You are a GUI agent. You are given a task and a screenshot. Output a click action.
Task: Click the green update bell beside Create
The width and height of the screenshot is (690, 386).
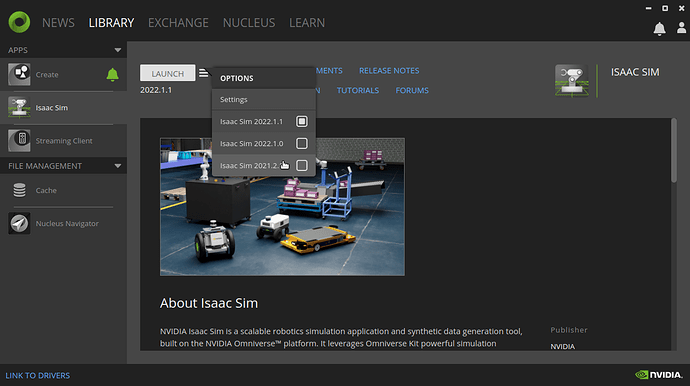click(x=112, y=75)
